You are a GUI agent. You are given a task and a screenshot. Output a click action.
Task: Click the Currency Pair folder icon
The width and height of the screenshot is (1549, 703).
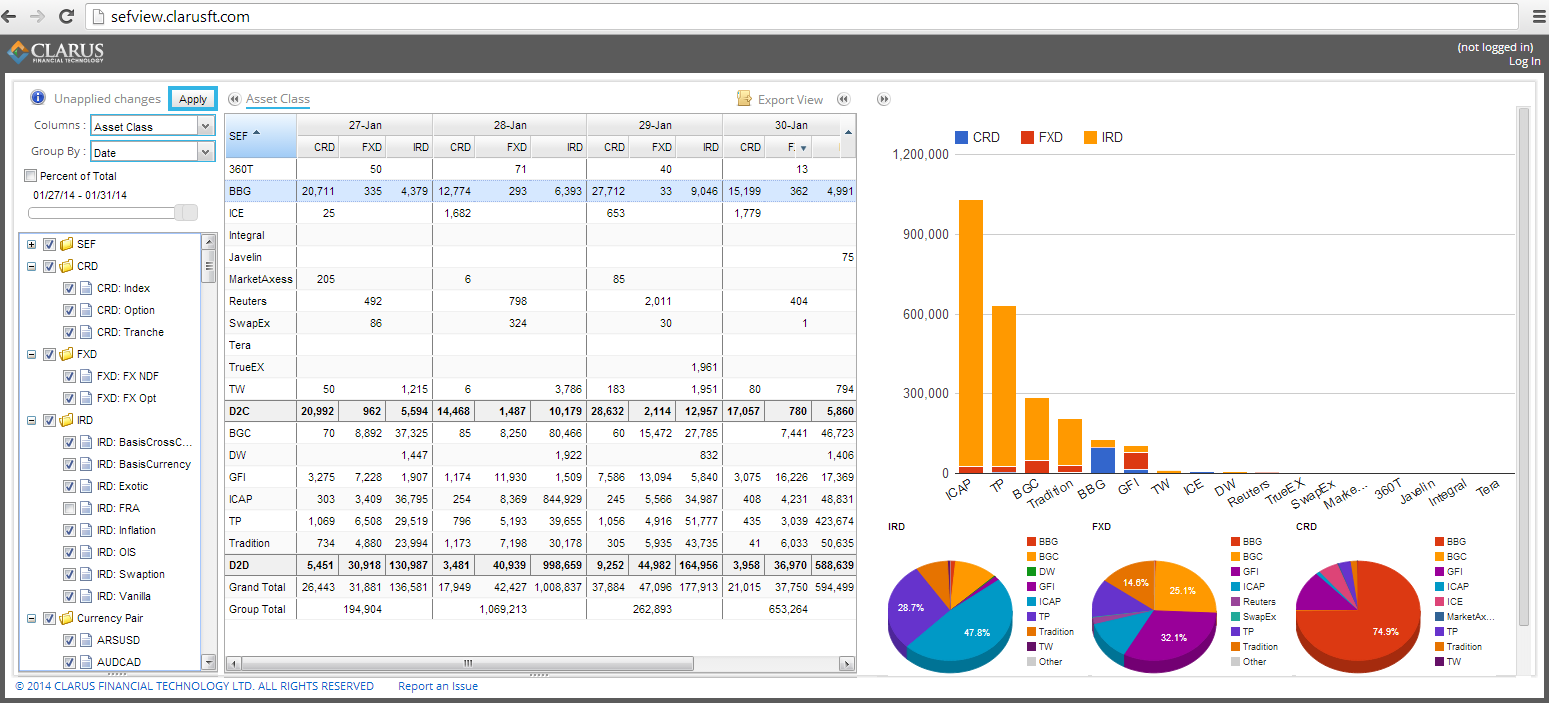67,618
